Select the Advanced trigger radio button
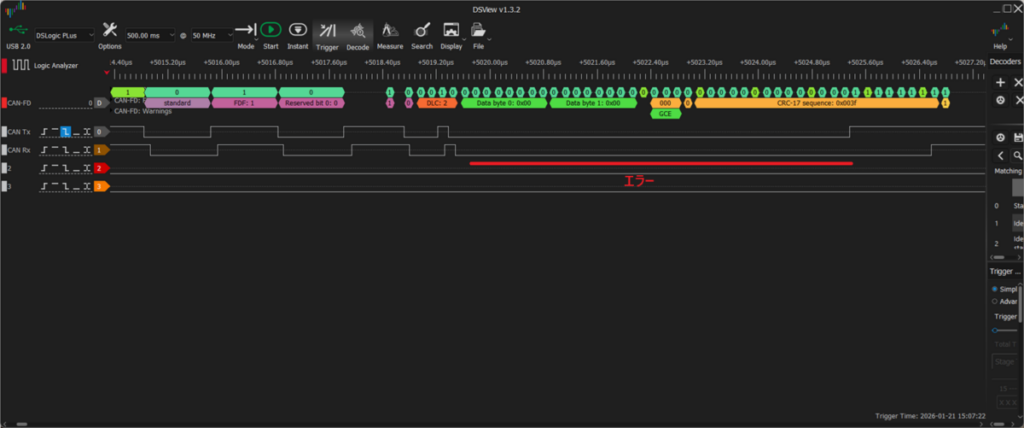Viewport: 1024px width, 428px height. pos(996,300)
